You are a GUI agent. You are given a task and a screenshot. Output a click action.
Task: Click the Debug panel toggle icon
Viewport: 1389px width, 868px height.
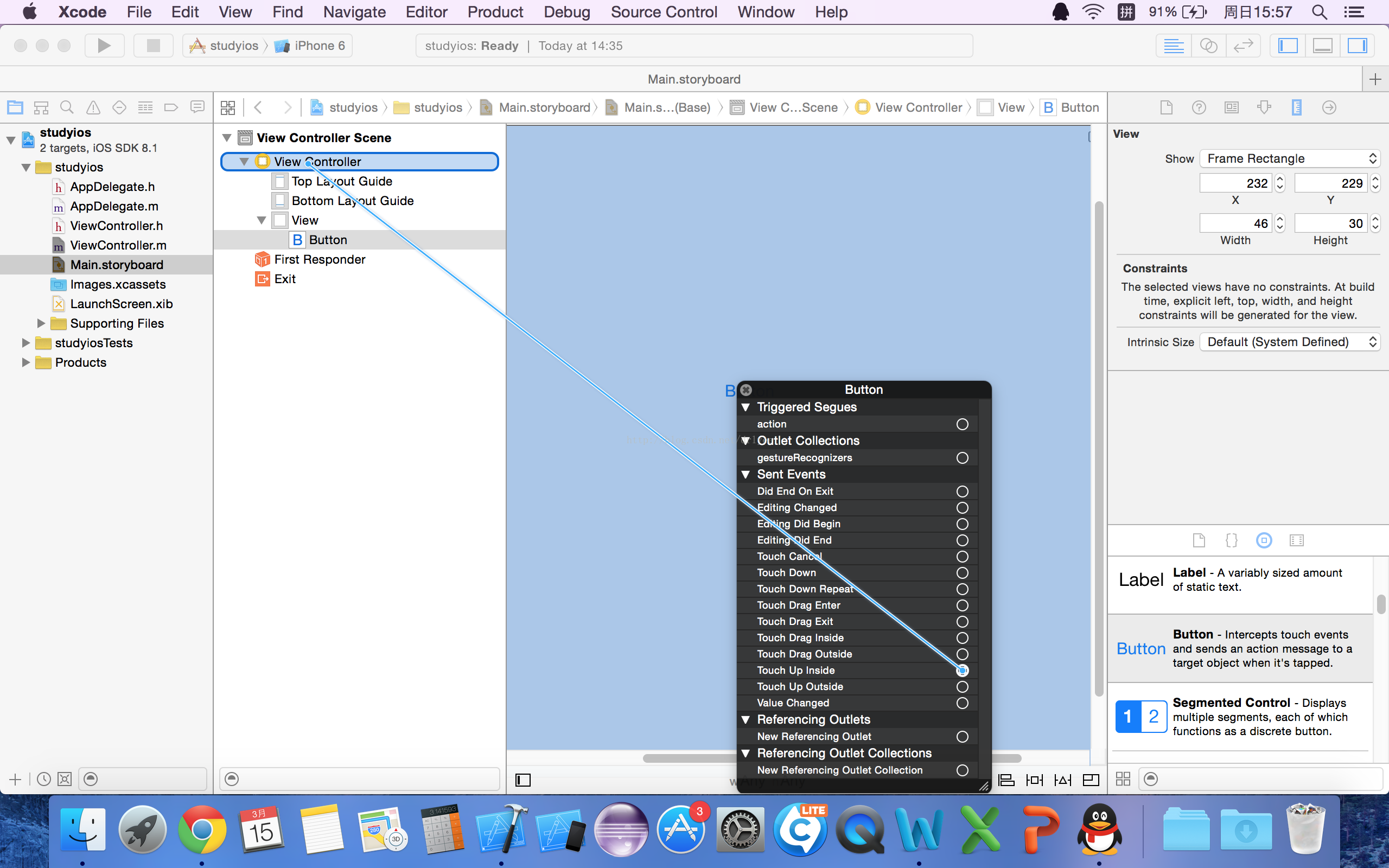pyautogui.click(x=1322, y=46)
